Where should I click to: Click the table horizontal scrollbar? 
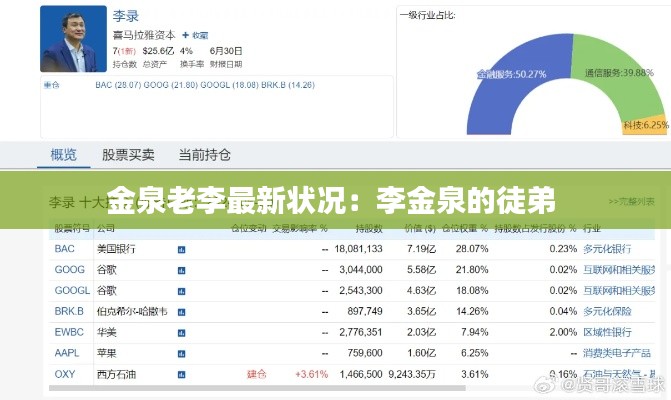pyautogui.click(x=257, y=388)
